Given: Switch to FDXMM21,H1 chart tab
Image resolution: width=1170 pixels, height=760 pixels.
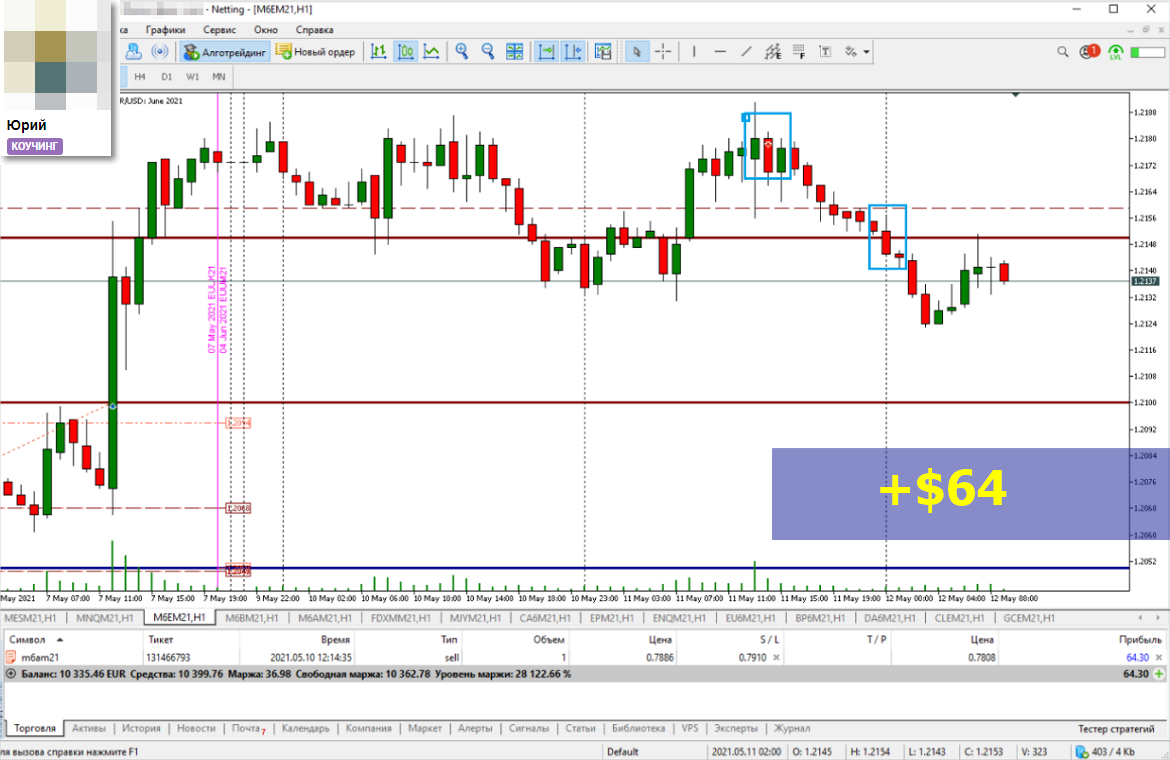Looking at the screenshot, I should [400, 618].
